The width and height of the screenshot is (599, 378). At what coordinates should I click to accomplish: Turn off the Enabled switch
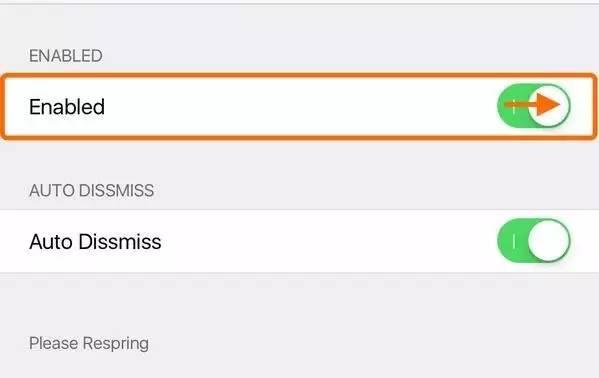(533, 105)
